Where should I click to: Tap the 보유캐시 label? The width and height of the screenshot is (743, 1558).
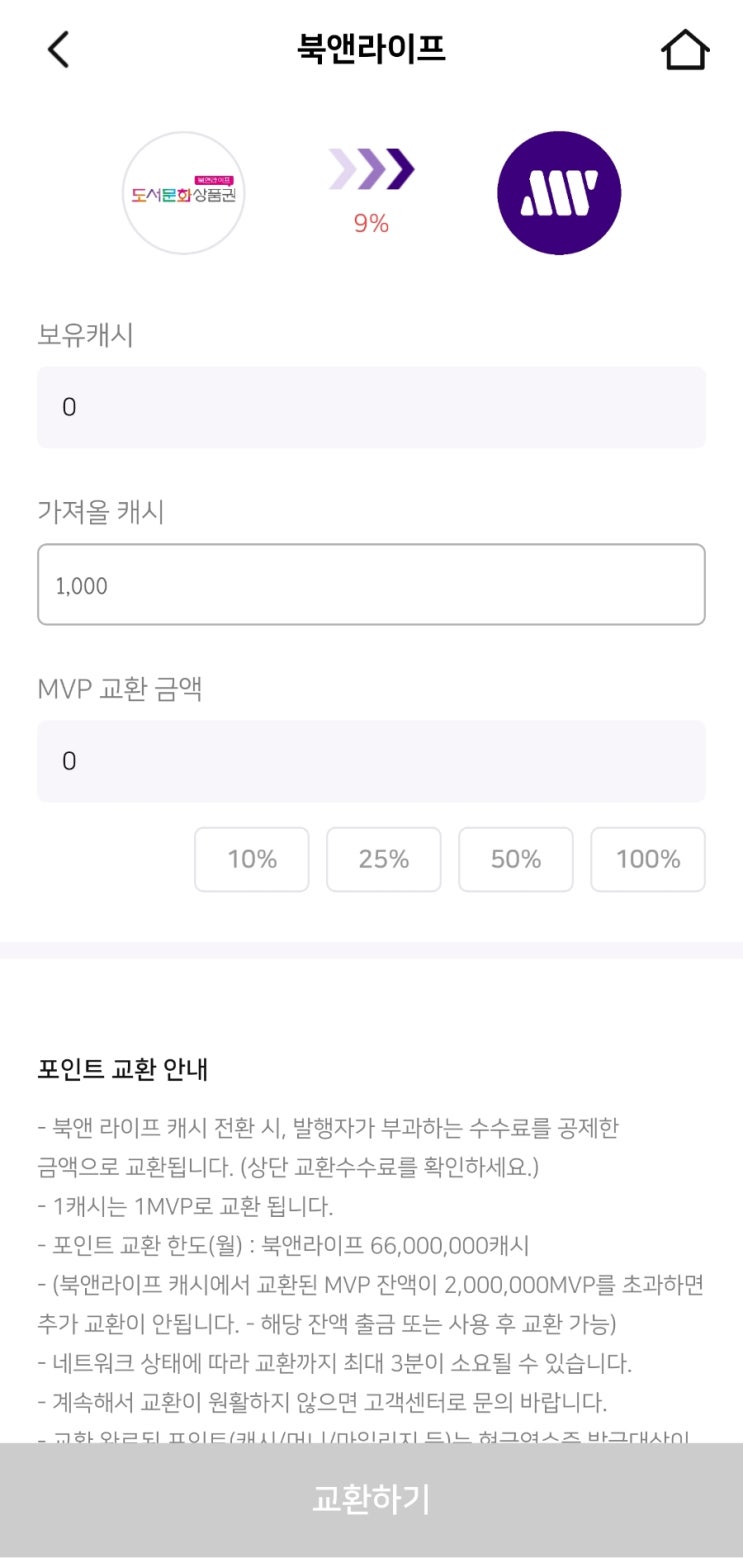pos(86,335)
